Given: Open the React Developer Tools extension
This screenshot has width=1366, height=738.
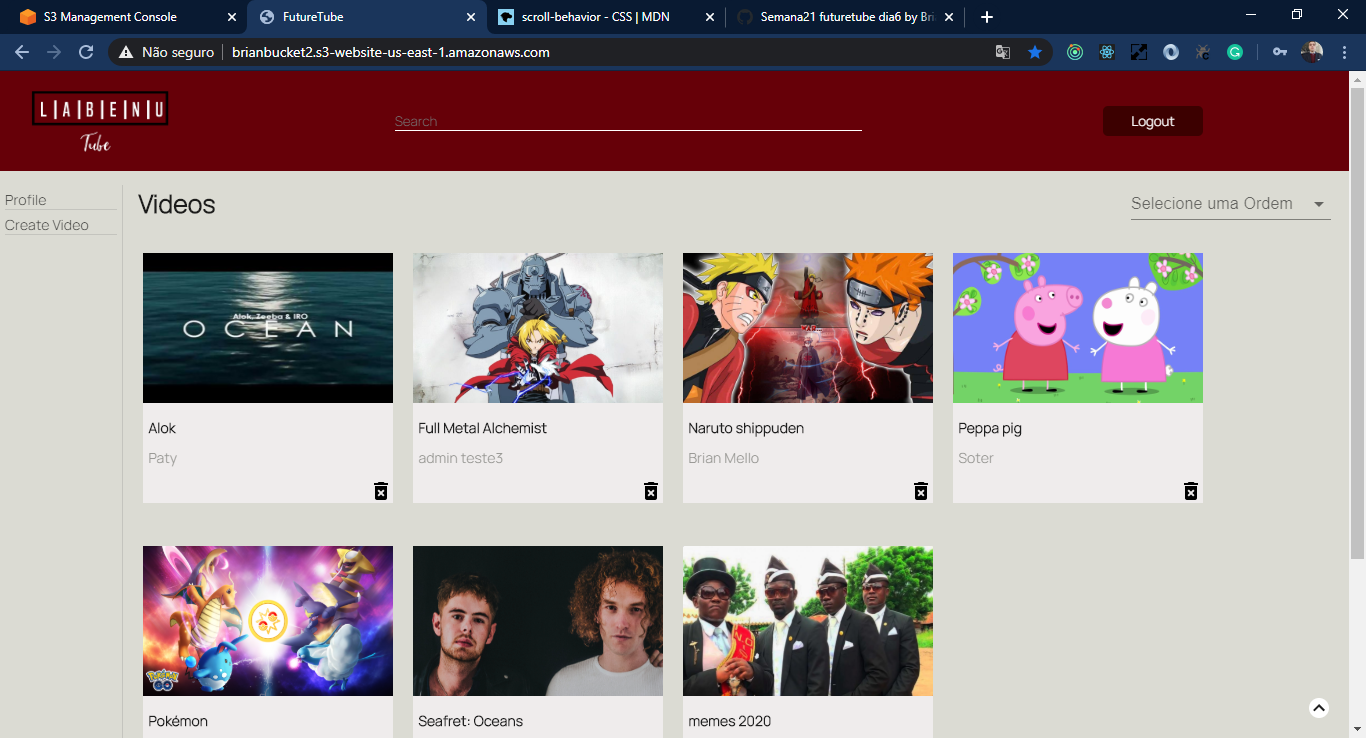Looking at the screenshot, I should click(x=1107, y=52).
